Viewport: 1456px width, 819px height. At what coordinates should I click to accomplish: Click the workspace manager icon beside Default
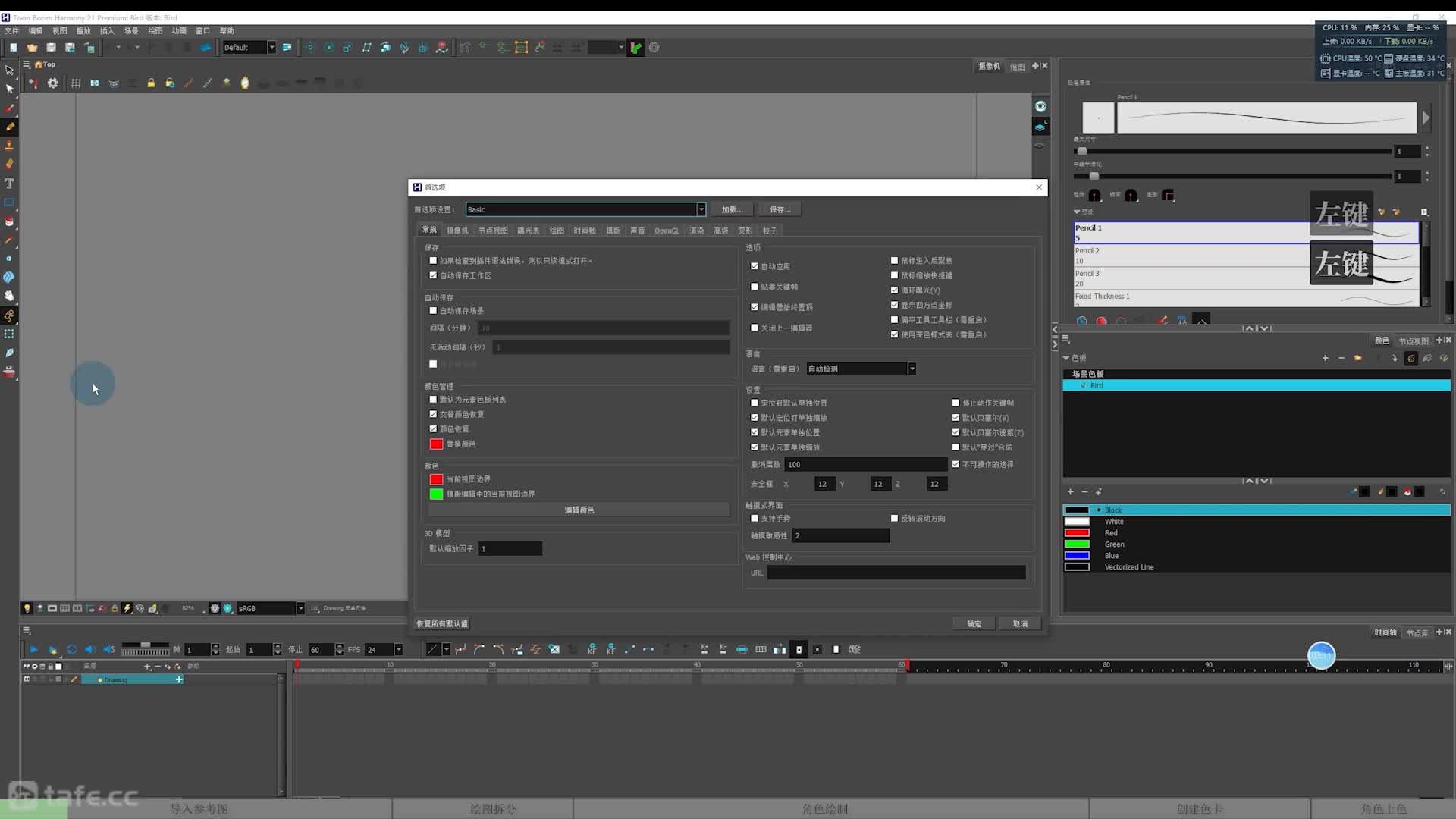(287, 47)
